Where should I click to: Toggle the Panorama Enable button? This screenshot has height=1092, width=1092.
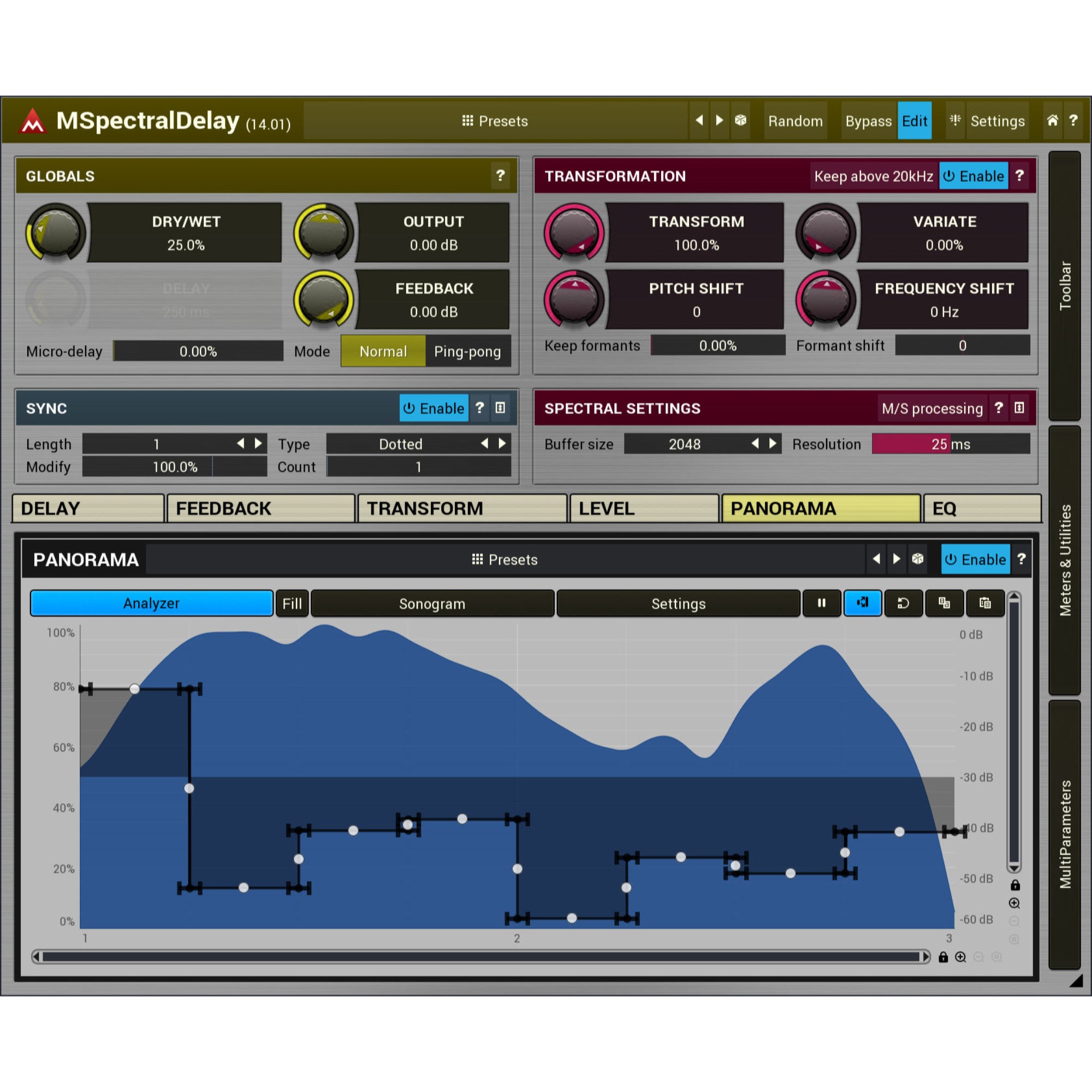(x=976, y=560)
